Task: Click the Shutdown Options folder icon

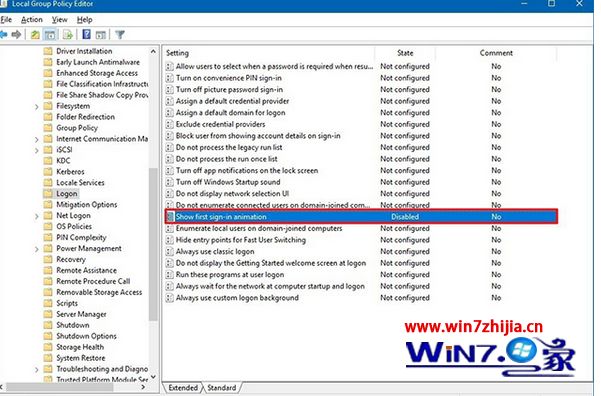Action: click(x=48, y=336)
